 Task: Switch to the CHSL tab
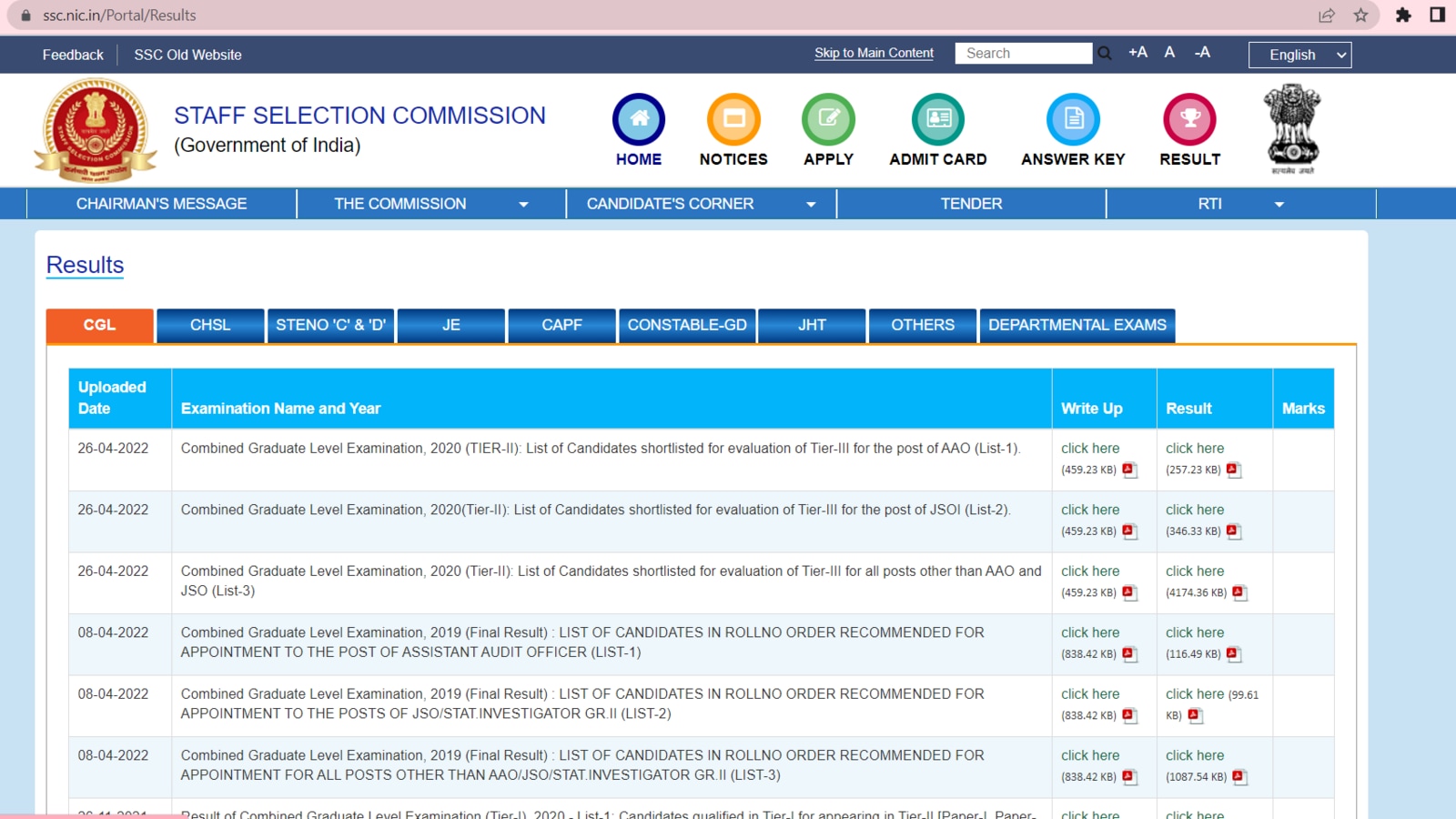210,326
